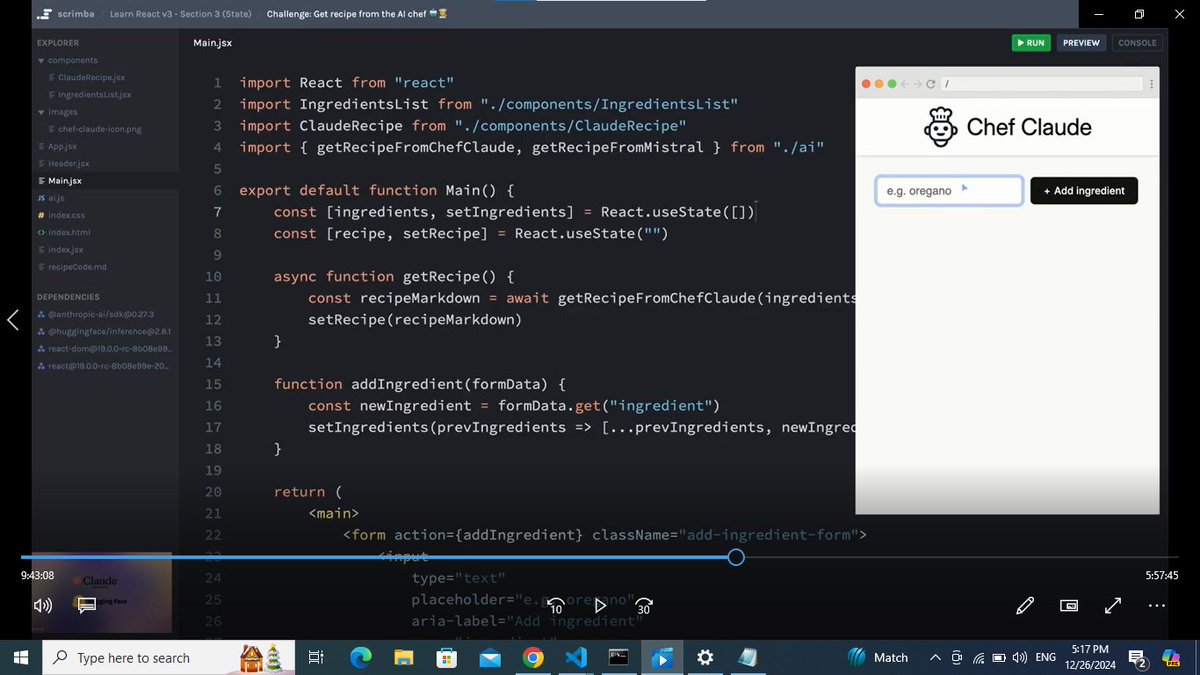Screen dimensions: 1200x675
Task: Open recipeCode.md file
Action: click(x=70, y=266)
